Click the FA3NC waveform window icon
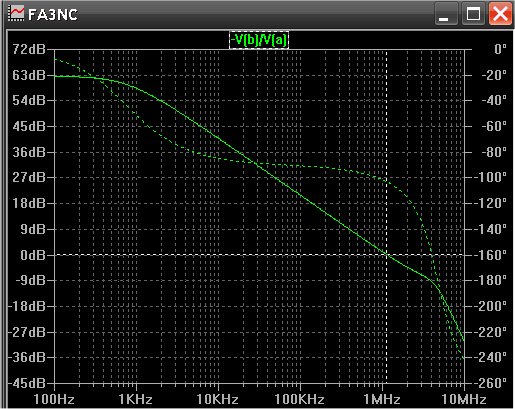 (x=16, y=14)
